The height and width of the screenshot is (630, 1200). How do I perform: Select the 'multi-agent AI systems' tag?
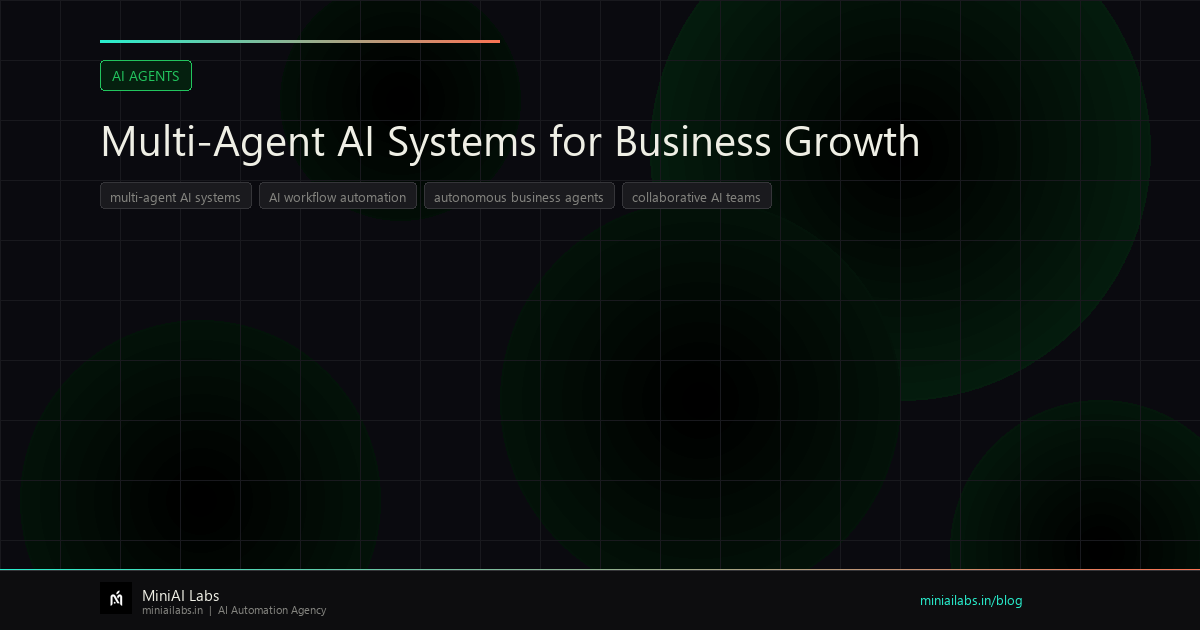pos(175,197)
